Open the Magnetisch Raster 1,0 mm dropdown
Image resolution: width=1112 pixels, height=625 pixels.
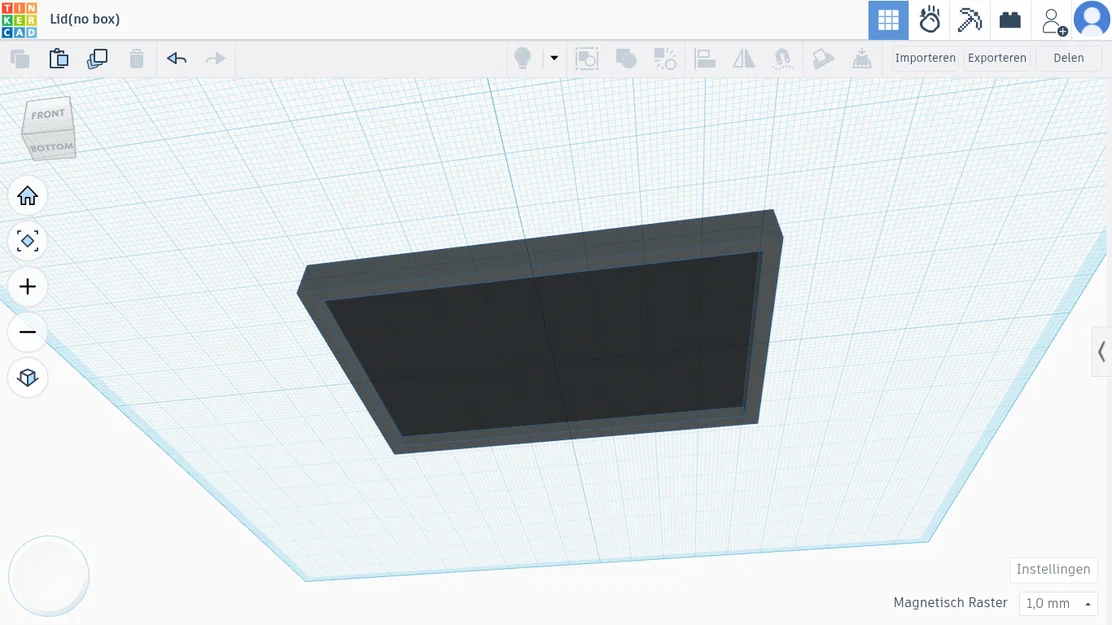pyautogui.click(x=1057, y=604)
